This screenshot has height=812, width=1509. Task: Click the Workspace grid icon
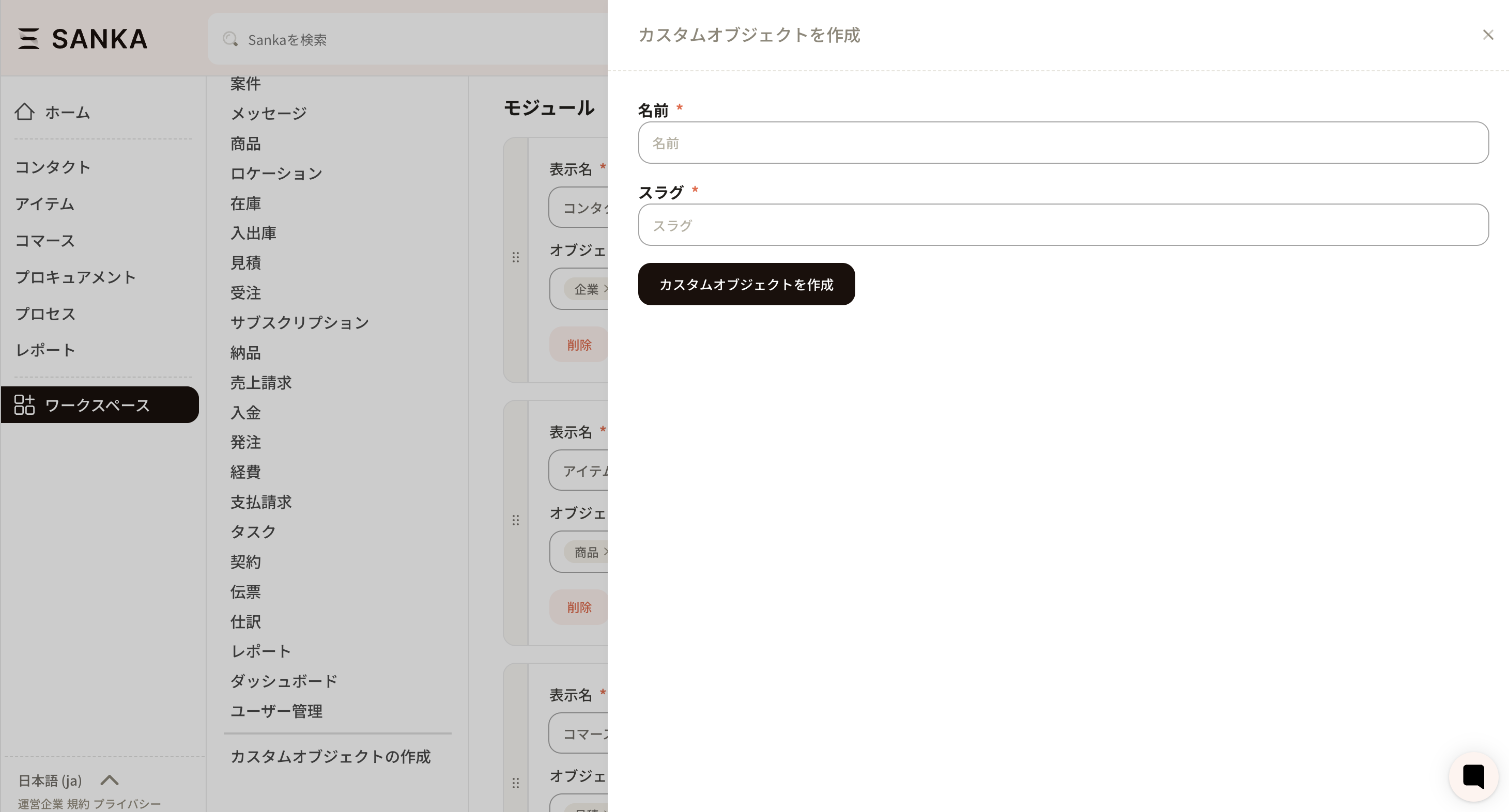[x=25, y=404]
